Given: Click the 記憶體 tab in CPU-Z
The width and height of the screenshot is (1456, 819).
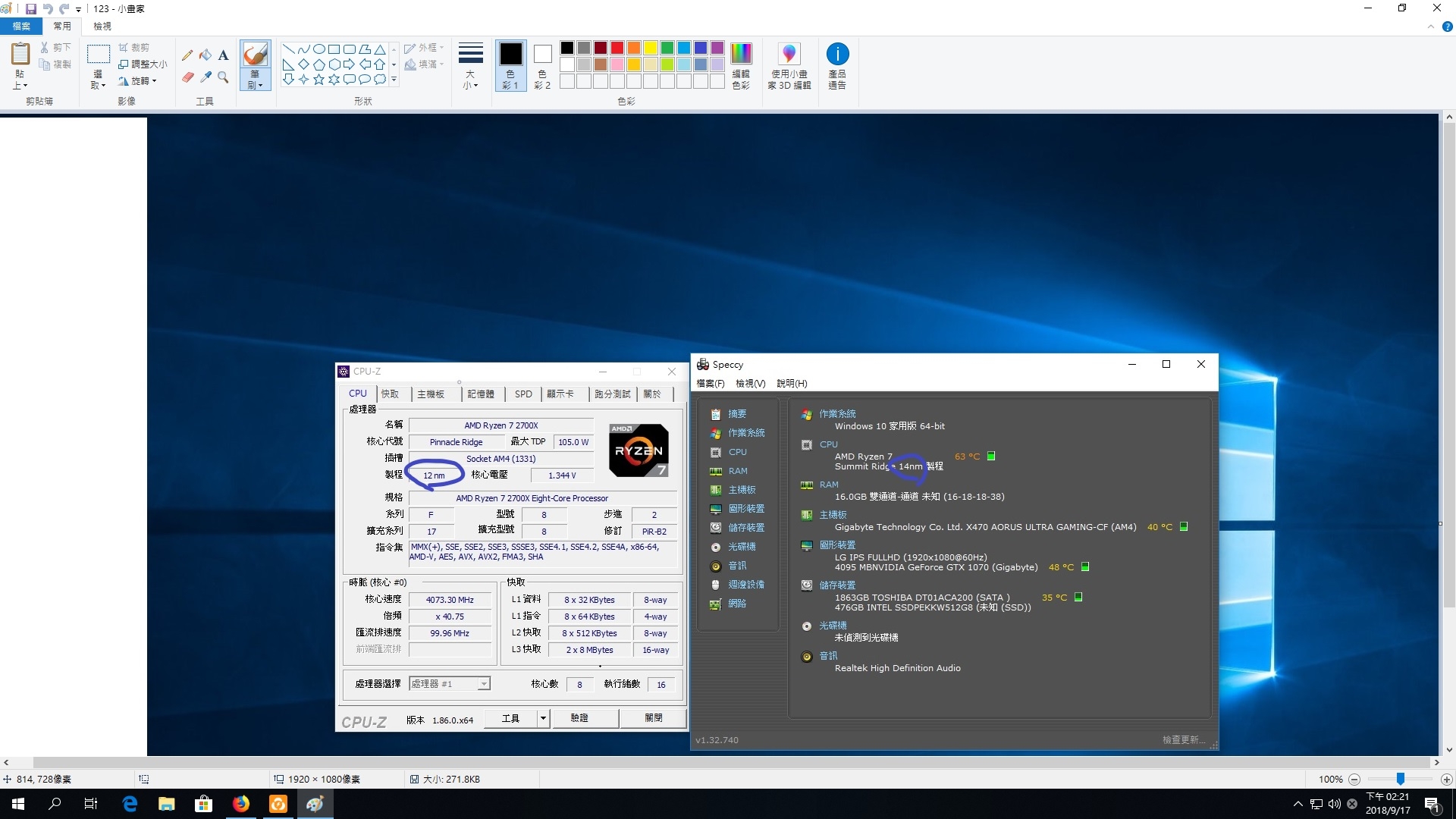Looking at the screenshot, I should pos(481,394).
